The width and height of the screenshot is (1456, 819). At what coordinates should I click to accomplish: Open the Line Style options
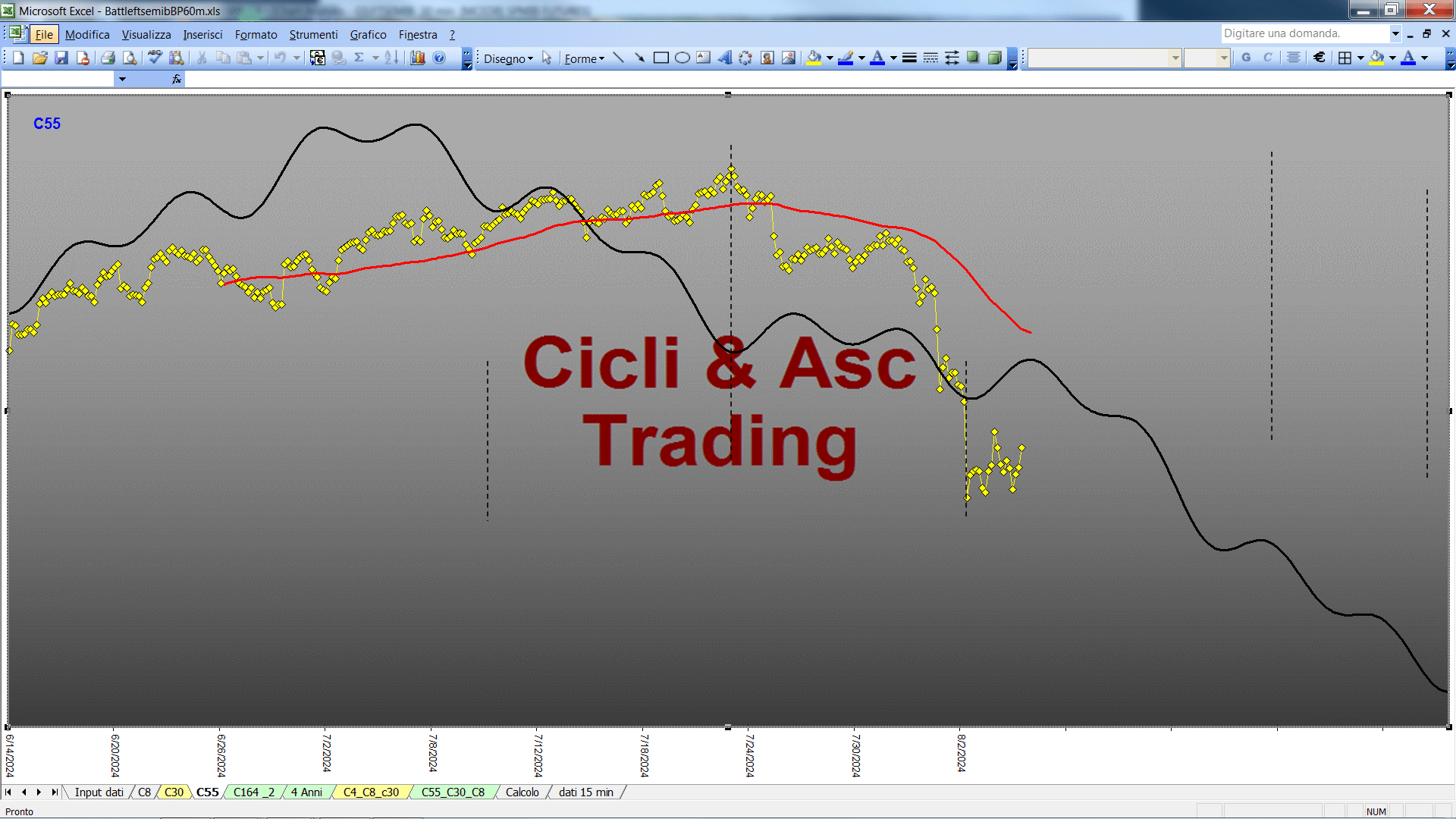[909, 58]
